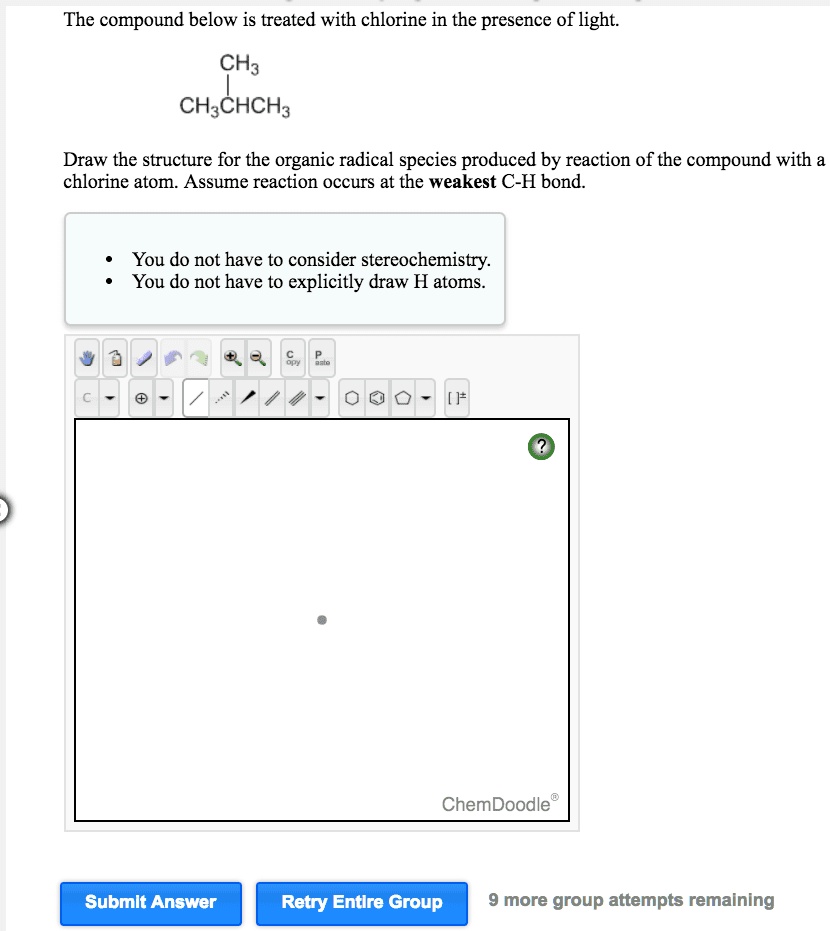This screenshot has height=931, width=830.
Task: Click the Submit Answer button
Action: [x=150, y=902]
